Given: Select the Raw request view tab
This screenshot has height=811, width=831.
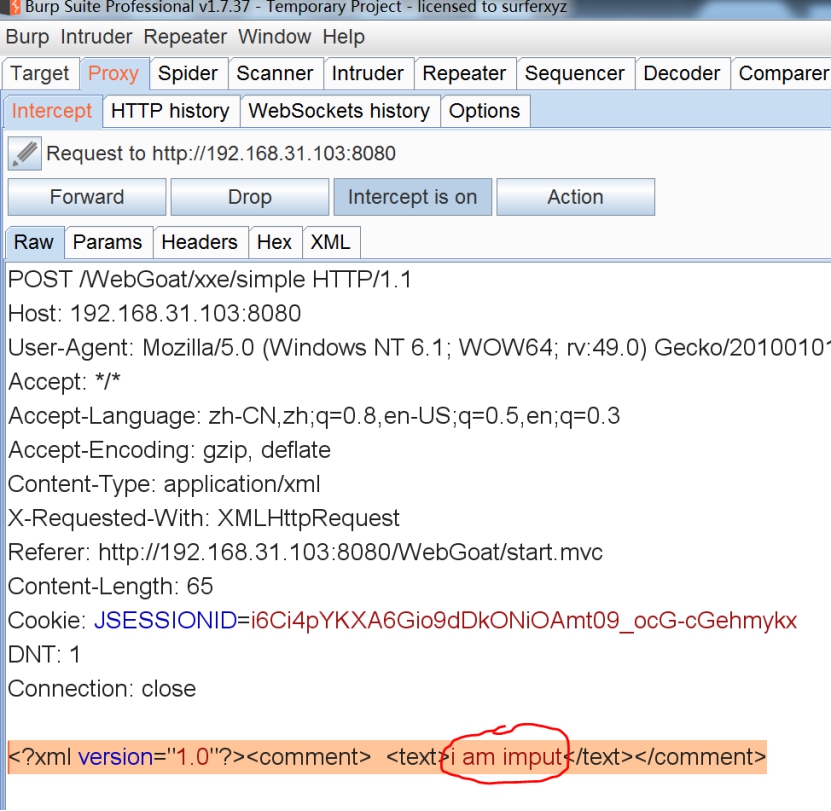Looking at the screenshot, I should tap(34, 242).
